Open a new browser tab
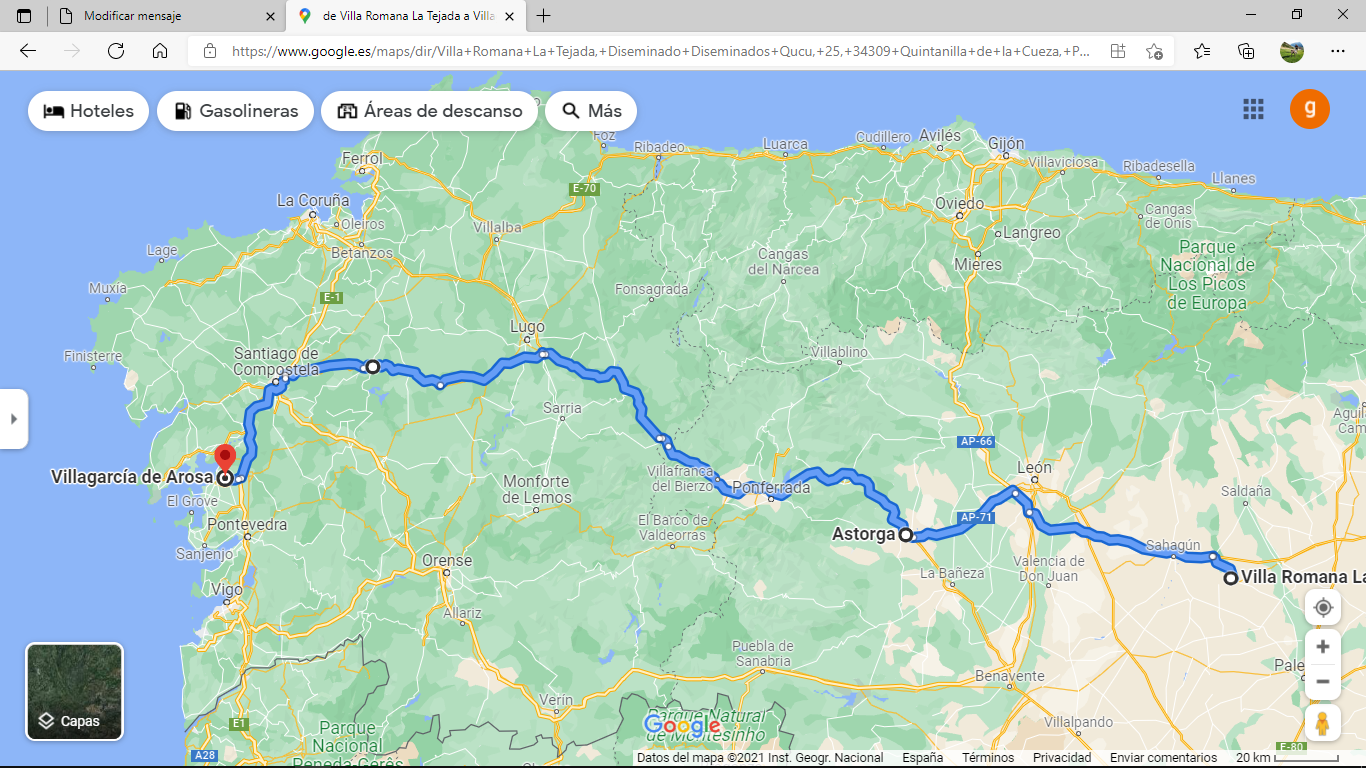 543,16
